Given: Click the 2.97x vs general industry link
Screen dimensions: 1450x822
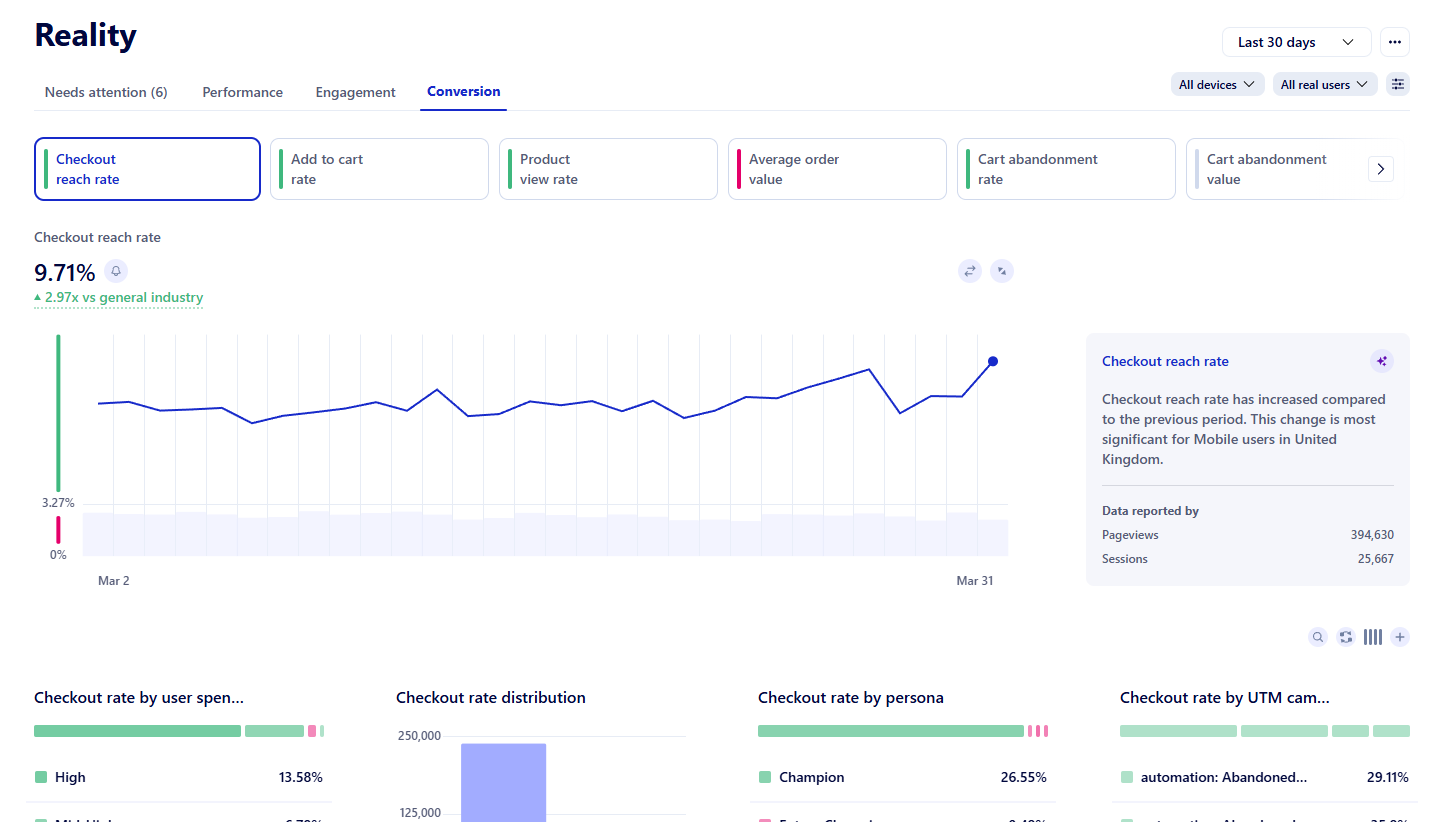Looking at the screenshot, I should 118,297.
